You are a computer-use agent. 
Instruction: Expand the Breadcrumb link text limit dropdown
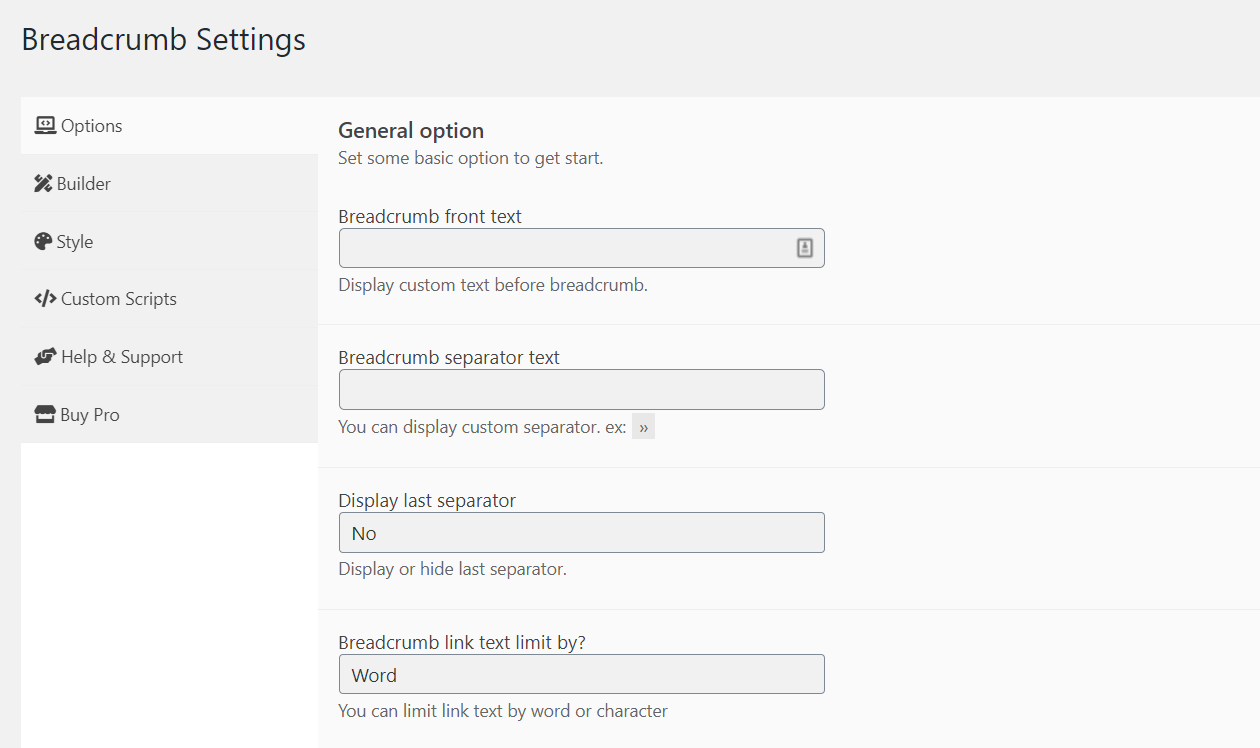coord(581,675)
